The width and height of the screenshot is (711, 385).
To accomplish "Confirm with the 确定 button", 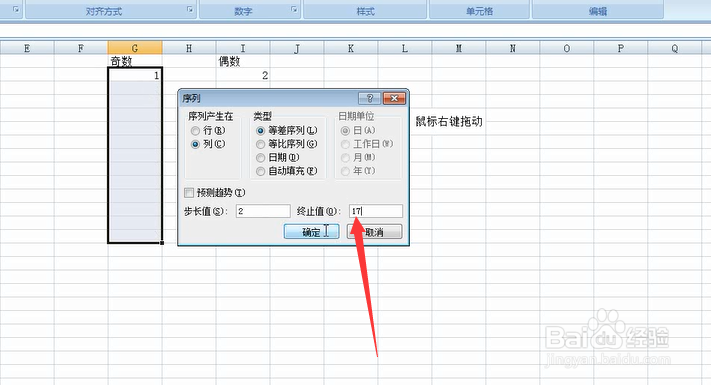I will point(311,232).
